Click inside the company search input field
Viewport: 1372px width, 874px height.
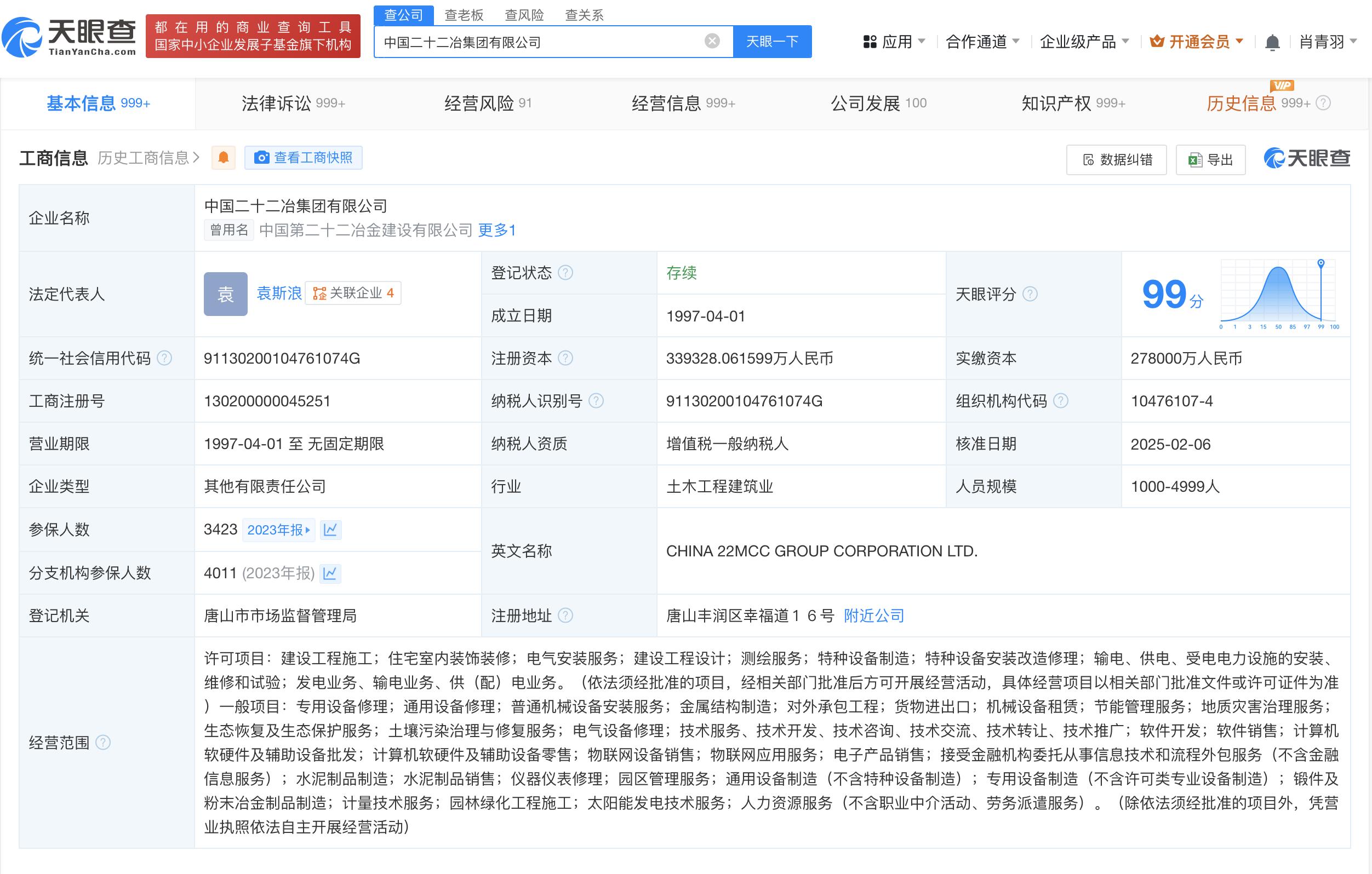click(x=541, y=41)
